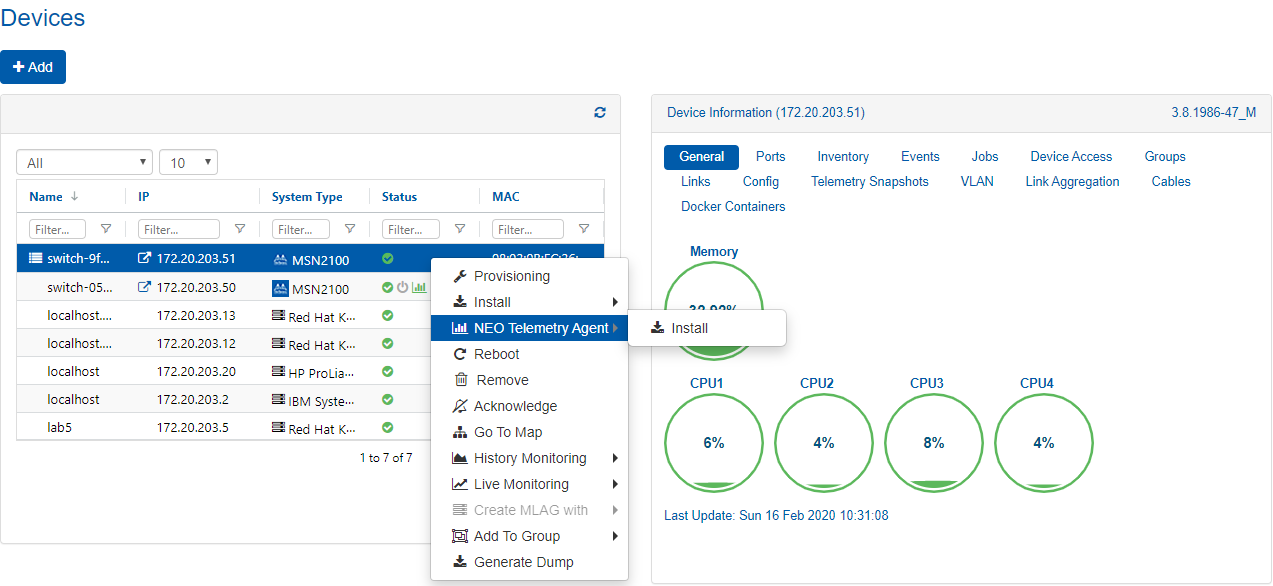Click Install in NEO Telemetry Agent submenu

[689, 328]
